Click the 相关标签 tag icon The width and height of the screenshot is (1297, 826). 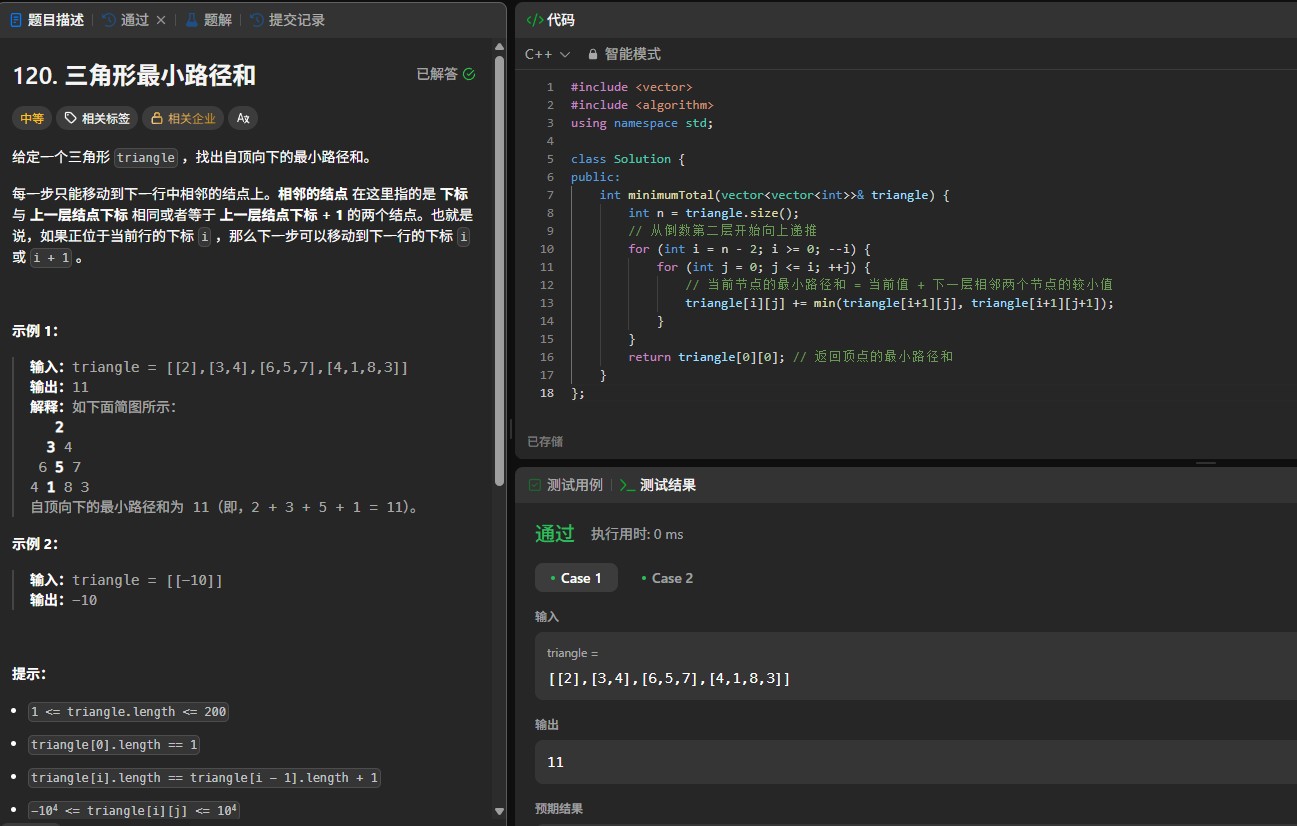[70, 118]
